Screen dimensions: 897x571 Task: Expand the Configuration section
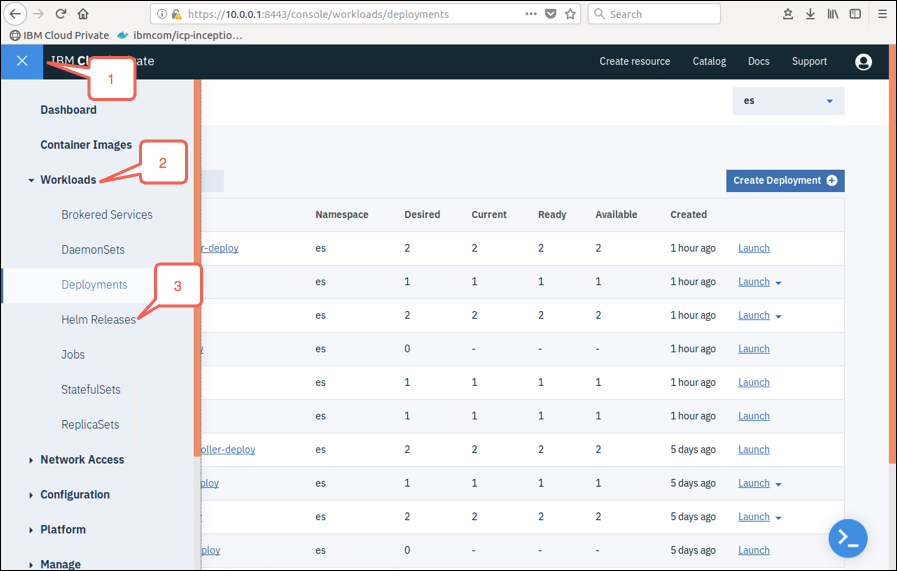point(31,495)
